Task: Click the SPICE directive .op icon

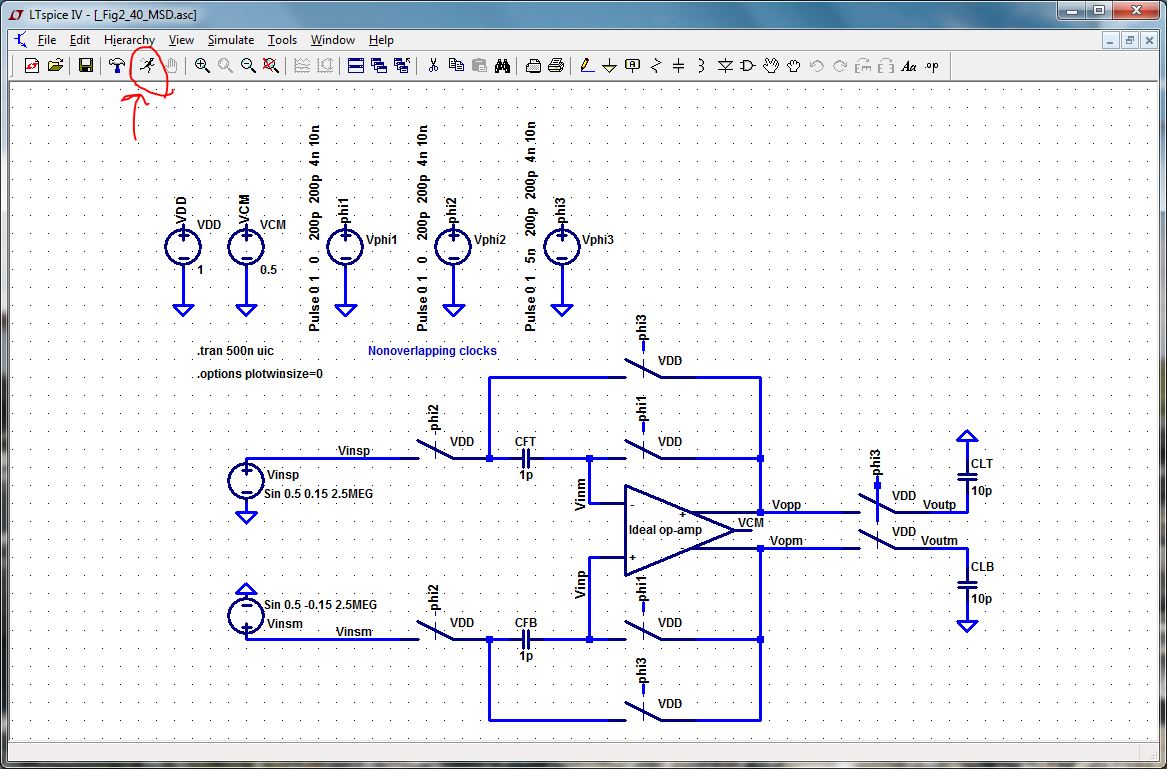Action: (932, 66)
